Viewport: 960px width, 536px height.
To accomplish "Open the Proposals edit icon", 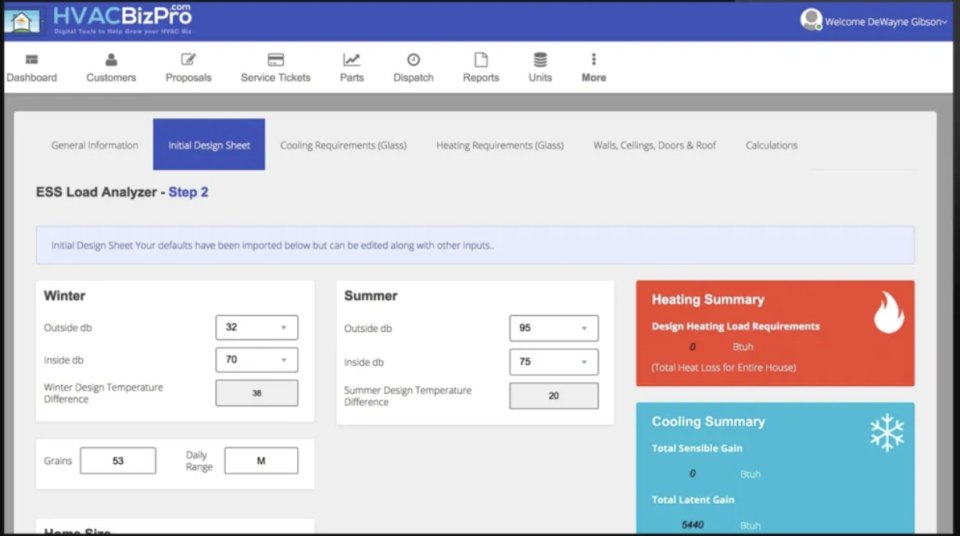I will 188,59.
